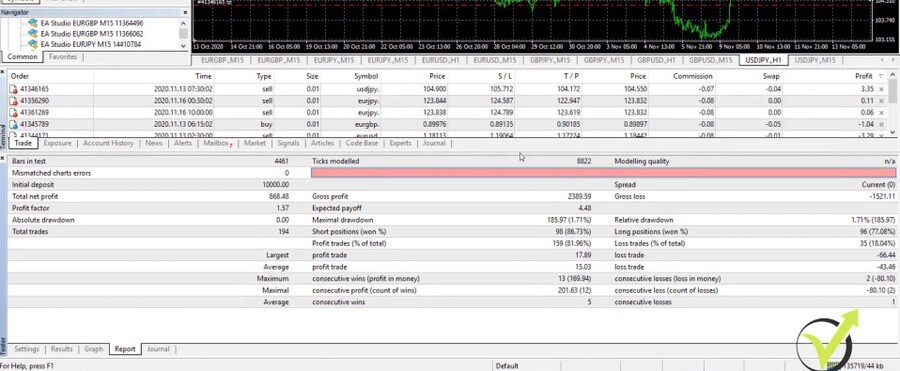Screen dimensions: 900x371
Task: Open Market tab in Terminal
Action: click(x=255, y=144)
